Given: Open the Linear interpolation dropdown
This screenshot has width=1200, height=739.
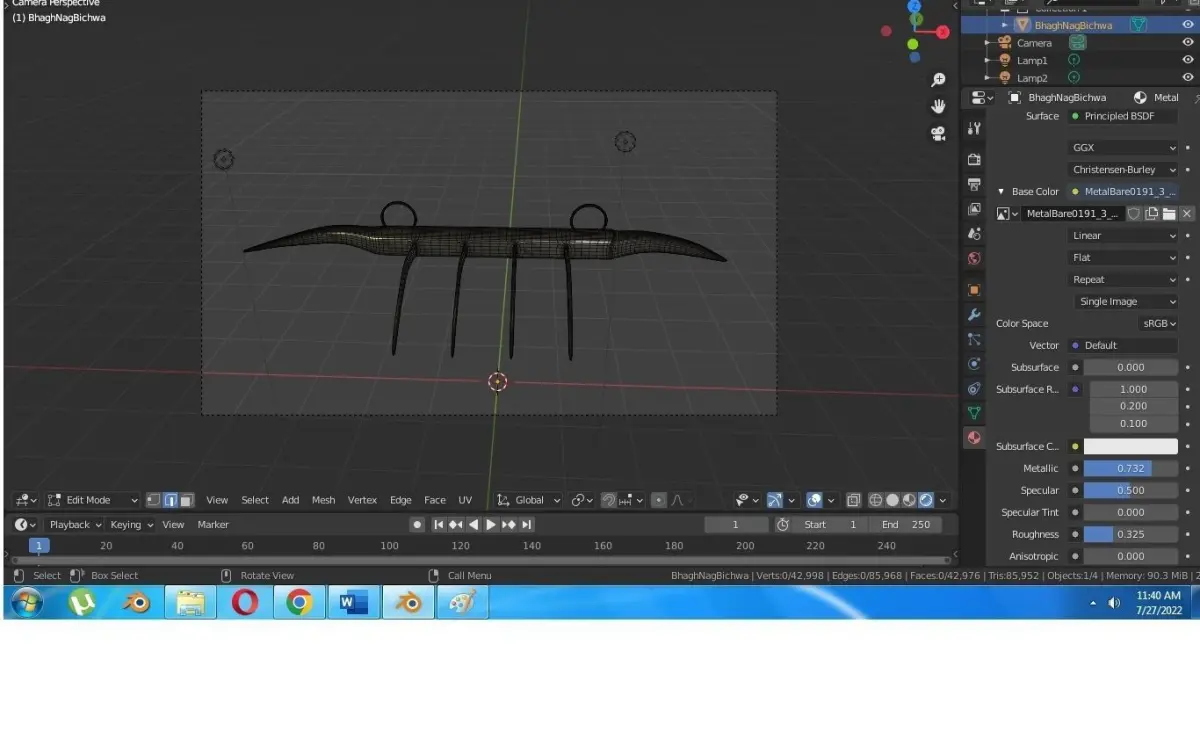Looking at the screenshot, I should tap(1123, 236).
